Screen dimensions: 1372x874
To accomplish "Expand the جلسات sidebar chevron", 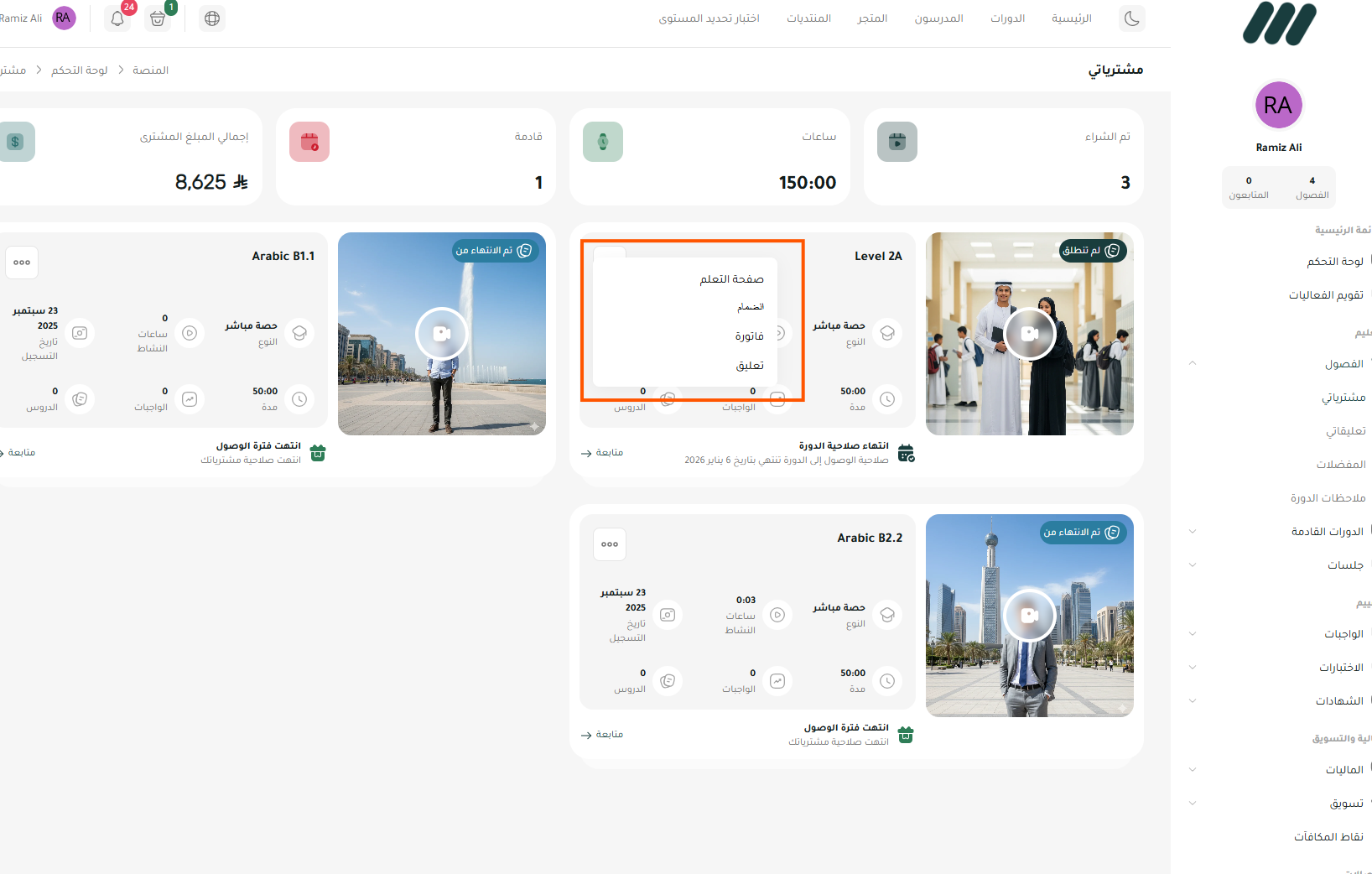I will [x=1193, y=564].
